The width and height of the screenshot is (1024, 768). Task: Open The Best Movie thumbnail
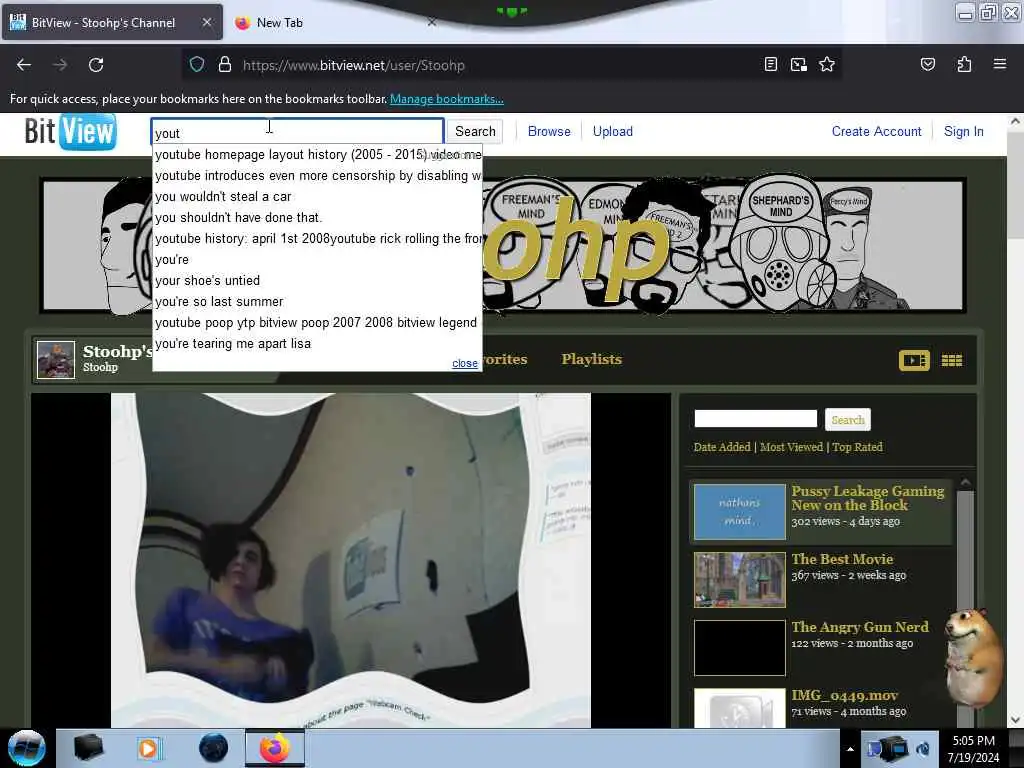pos(739,580)
